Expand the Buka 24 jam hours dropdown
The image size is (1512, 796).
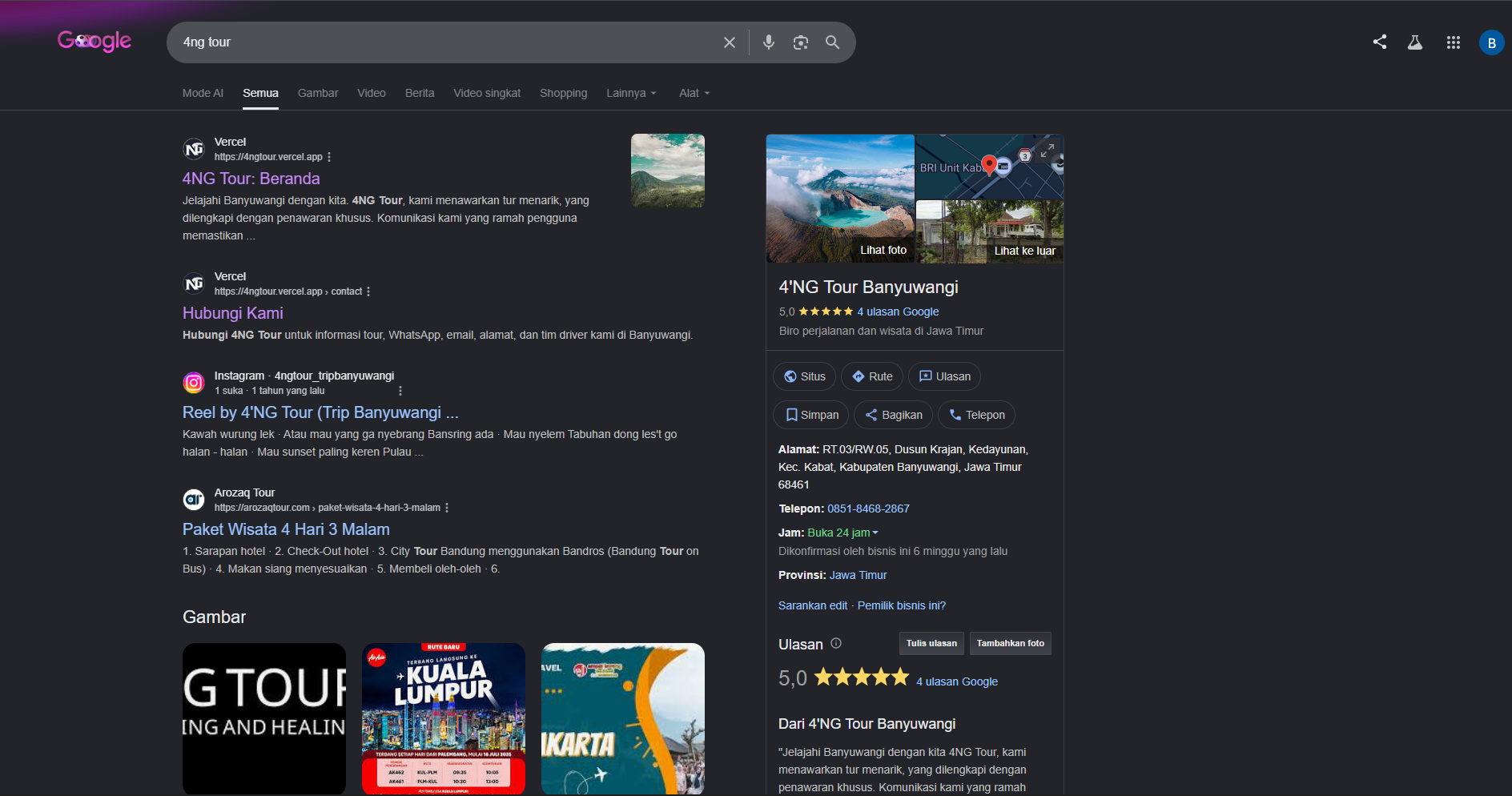(x=843, y=533)
